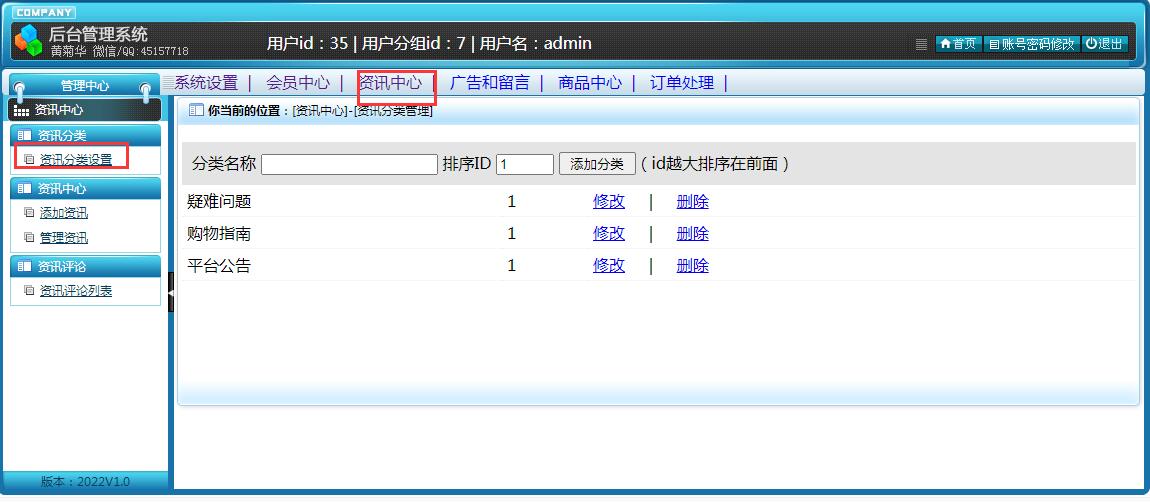Click the 版本：2022V1.0 version text
The width and height of the screenshot is (1150, 502).
(x=85, y=482)
